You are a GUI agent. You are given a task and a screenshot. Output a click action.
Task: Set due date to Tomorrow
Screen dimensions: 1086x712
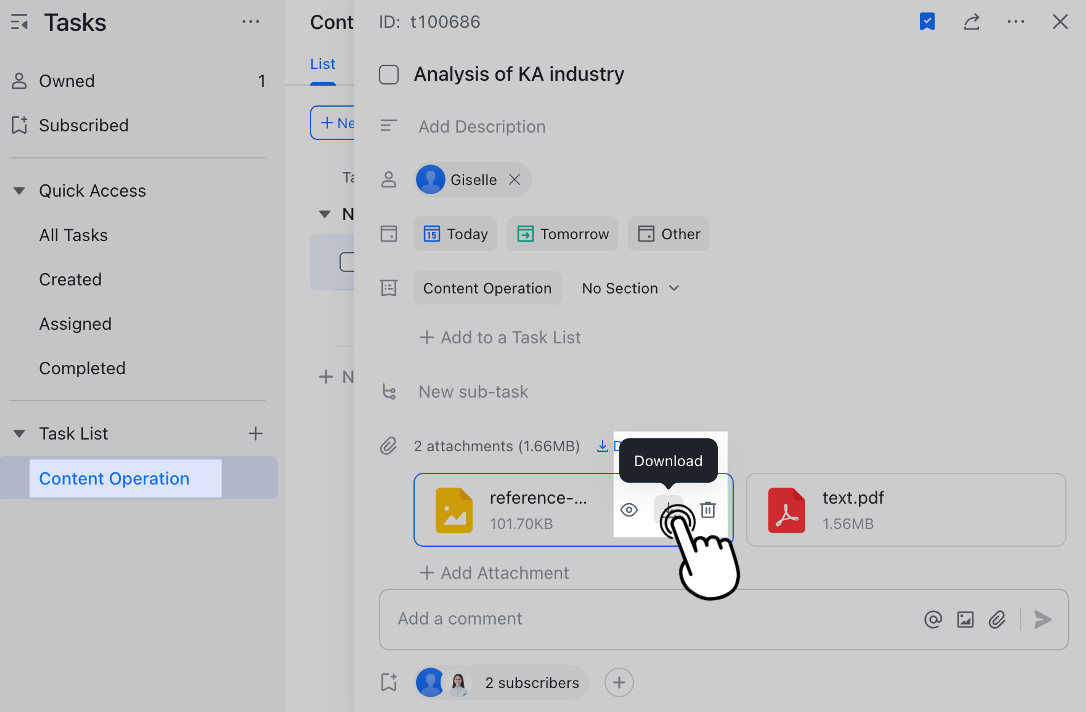(x=562, y=234)
